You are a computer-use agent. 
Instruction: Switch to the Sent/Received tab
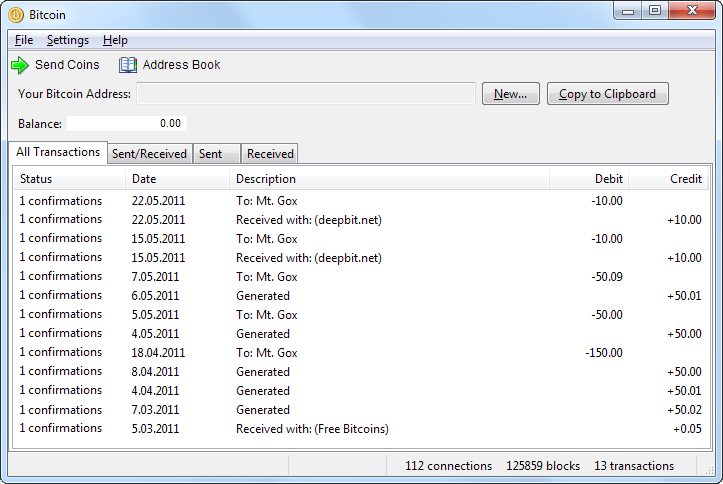pos(149,154)
